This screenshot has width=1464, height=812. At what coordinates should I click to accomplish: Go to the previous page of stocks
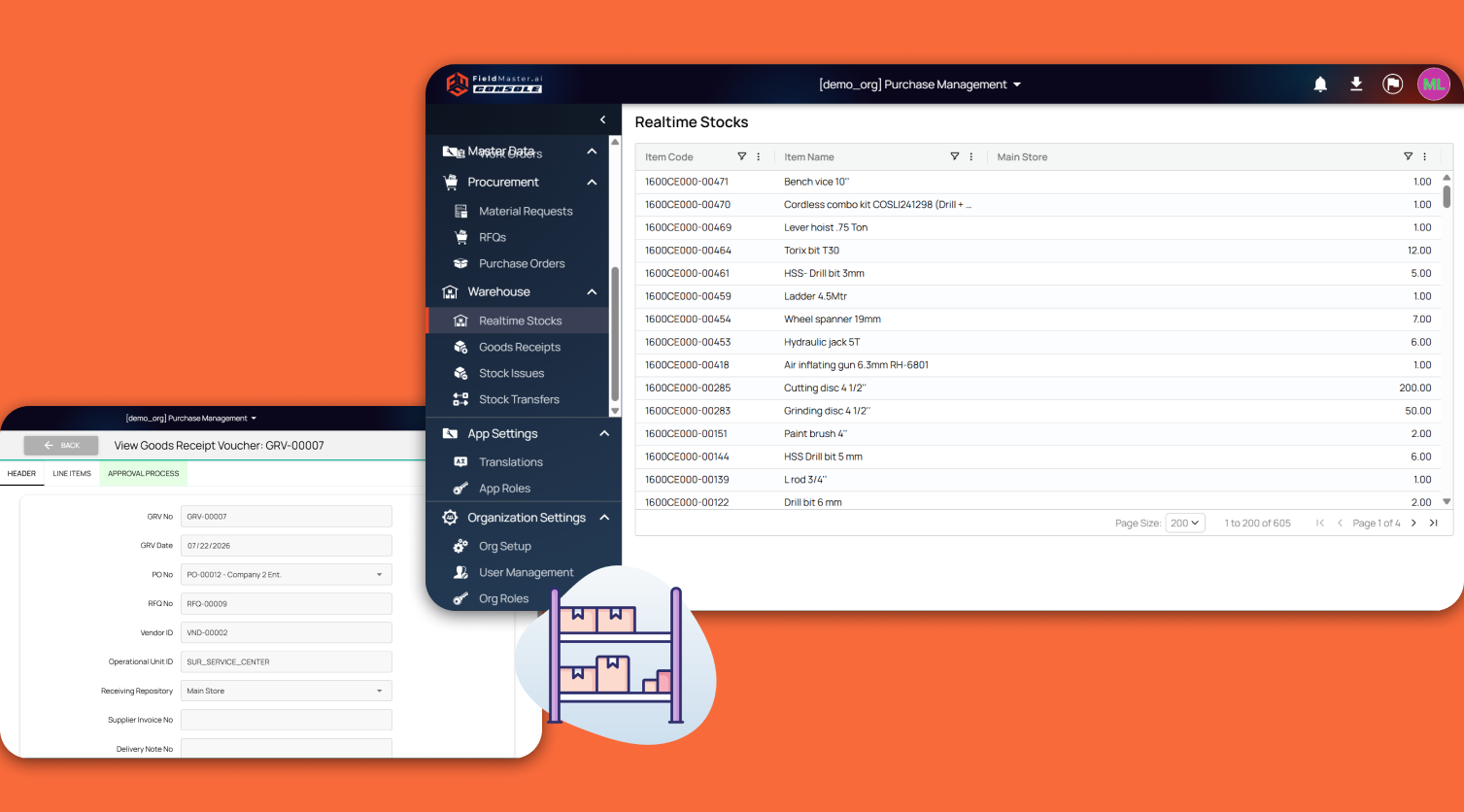click(x=1340, y=523)
